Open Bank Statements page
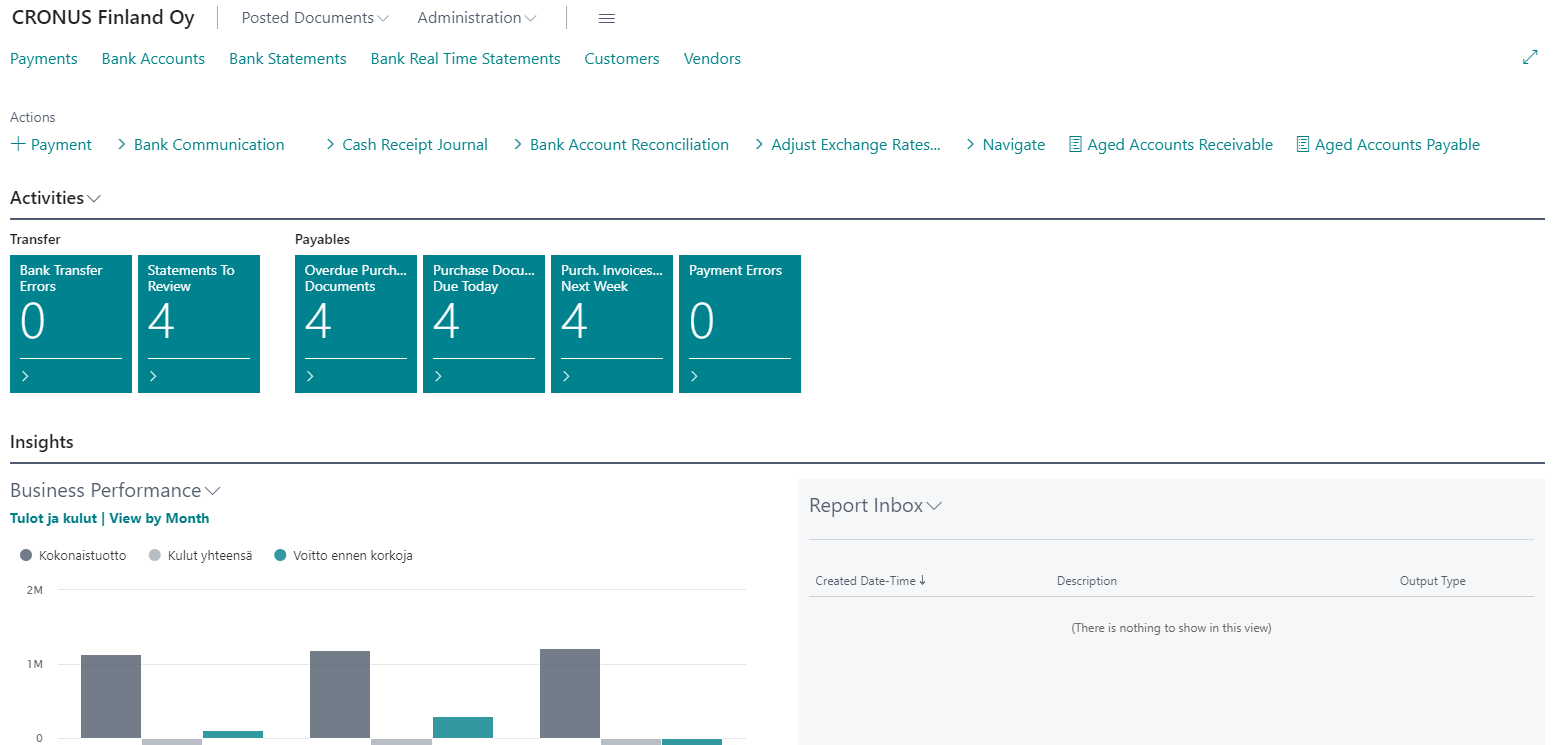Image resolution: width=1566 pixels, height=745 pixels. click(x=288, y=58)
